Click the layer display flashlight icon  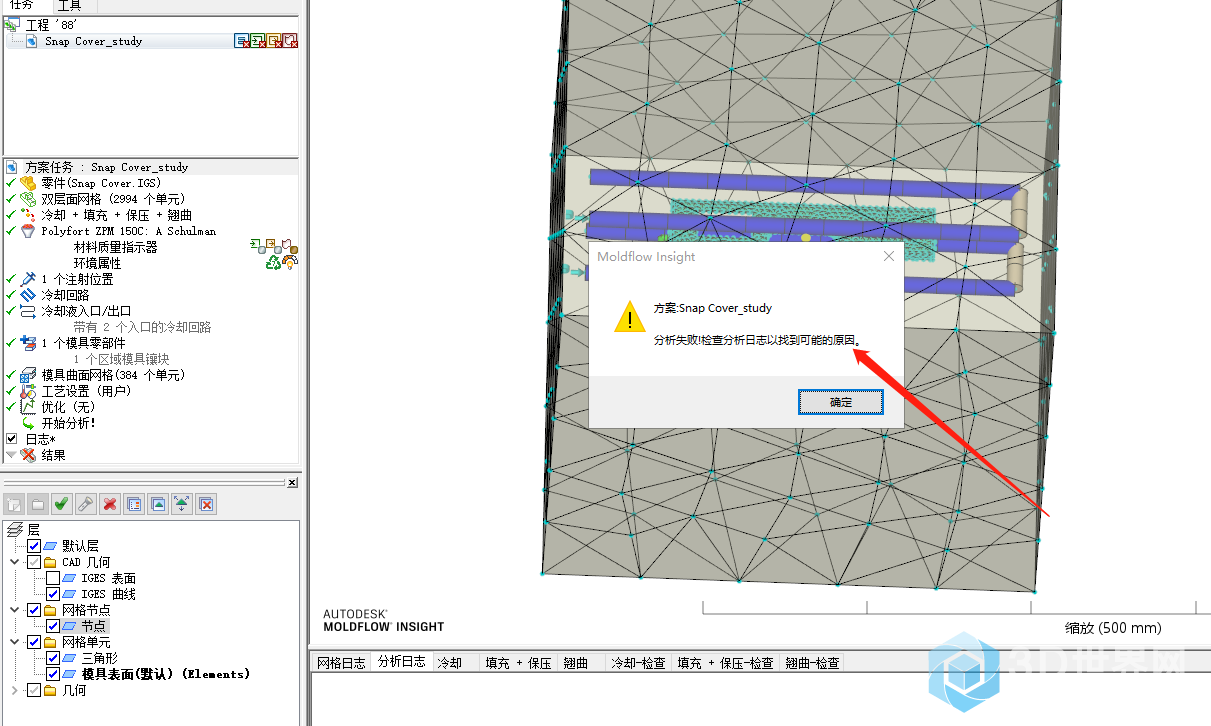pos(86,504)
